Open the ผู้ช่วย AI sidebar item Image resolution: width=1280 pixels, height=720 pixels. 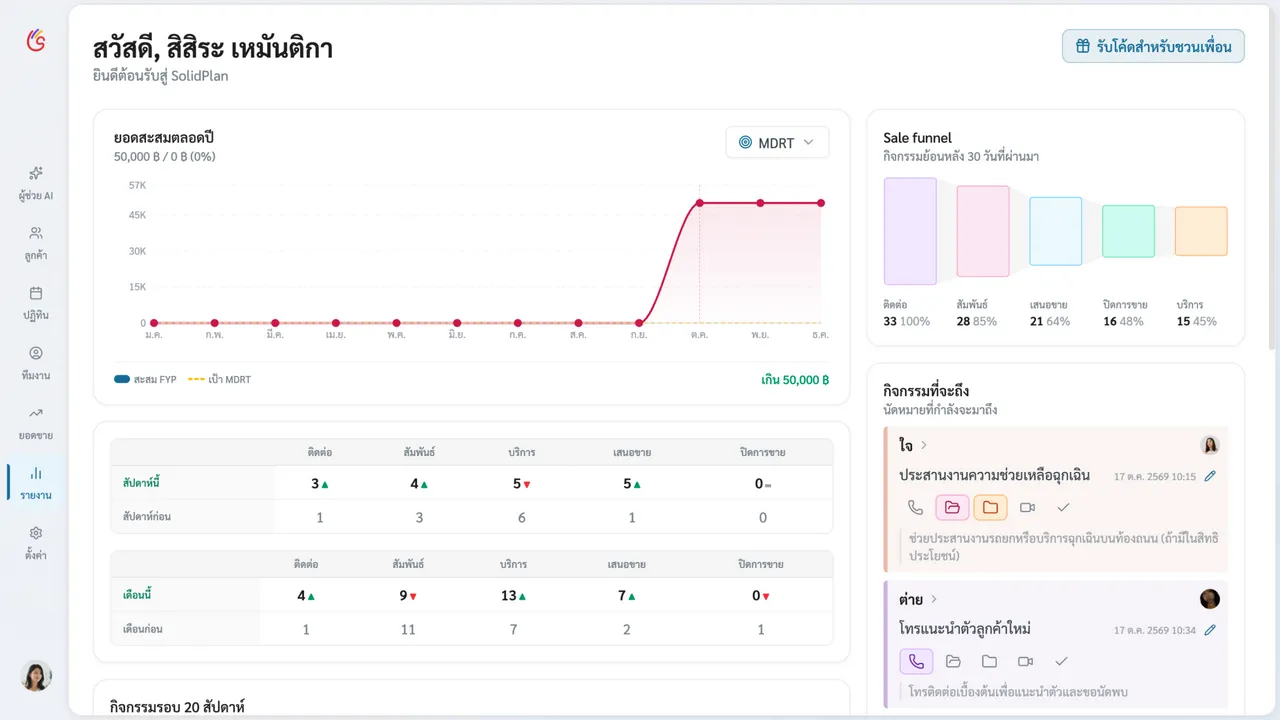36,183
